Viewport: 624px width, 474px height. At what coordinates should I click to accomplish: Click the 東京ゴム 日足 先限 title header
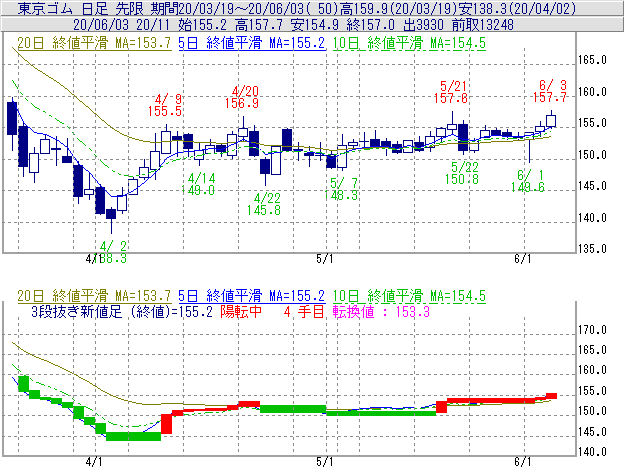[x=296, y=8]
